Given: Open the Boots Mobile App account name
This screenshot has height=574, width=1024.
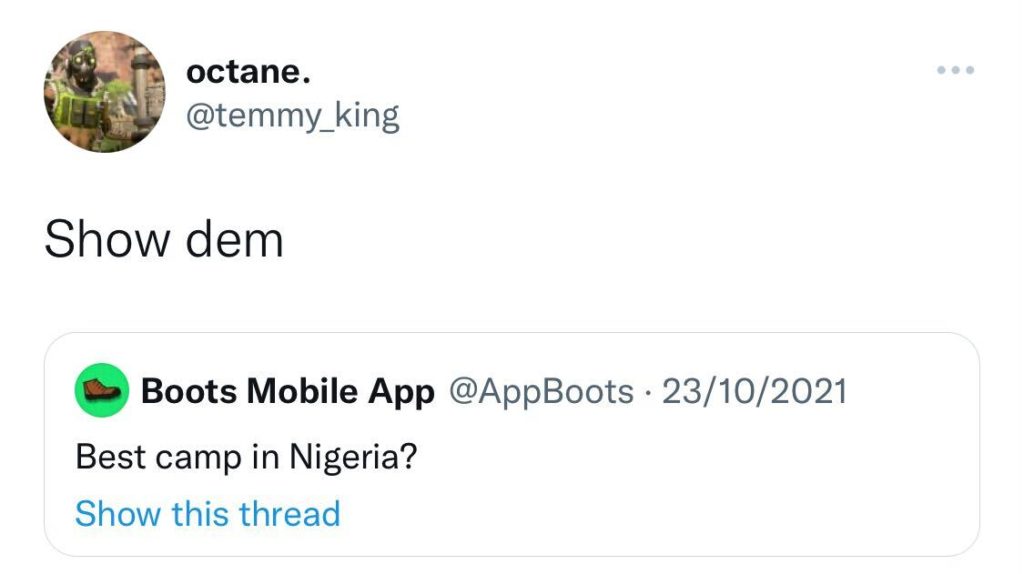Looking at the screenshot, I should [288, 391].
